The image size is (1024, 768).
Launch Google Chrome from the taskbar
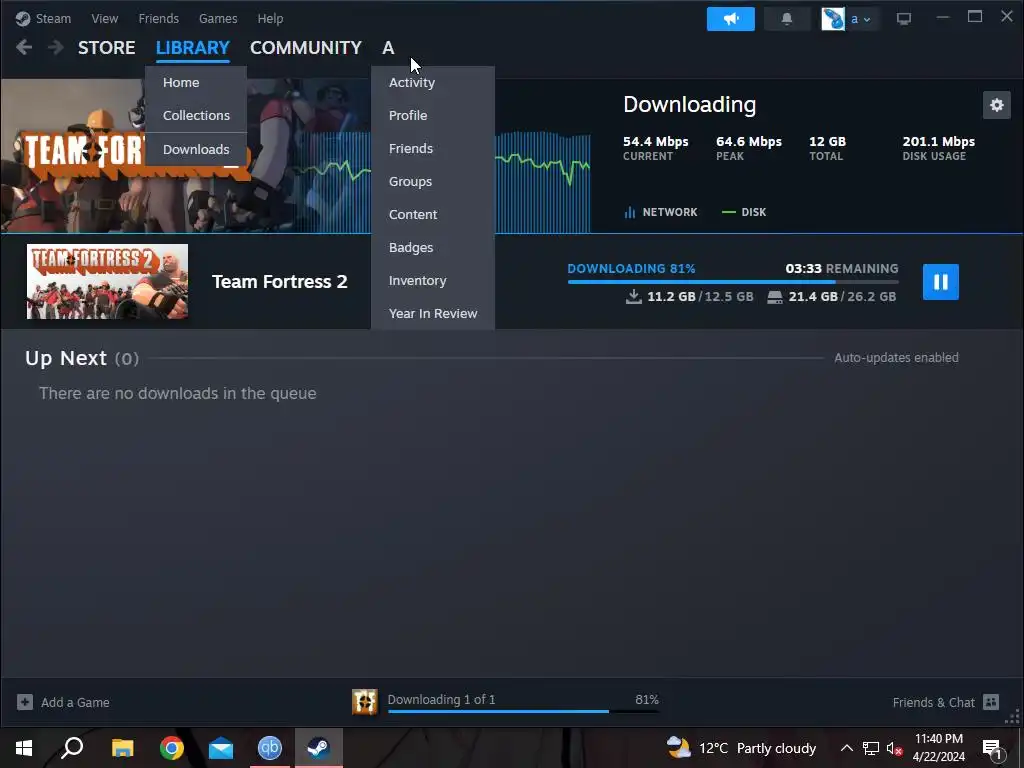click(171, 748)
